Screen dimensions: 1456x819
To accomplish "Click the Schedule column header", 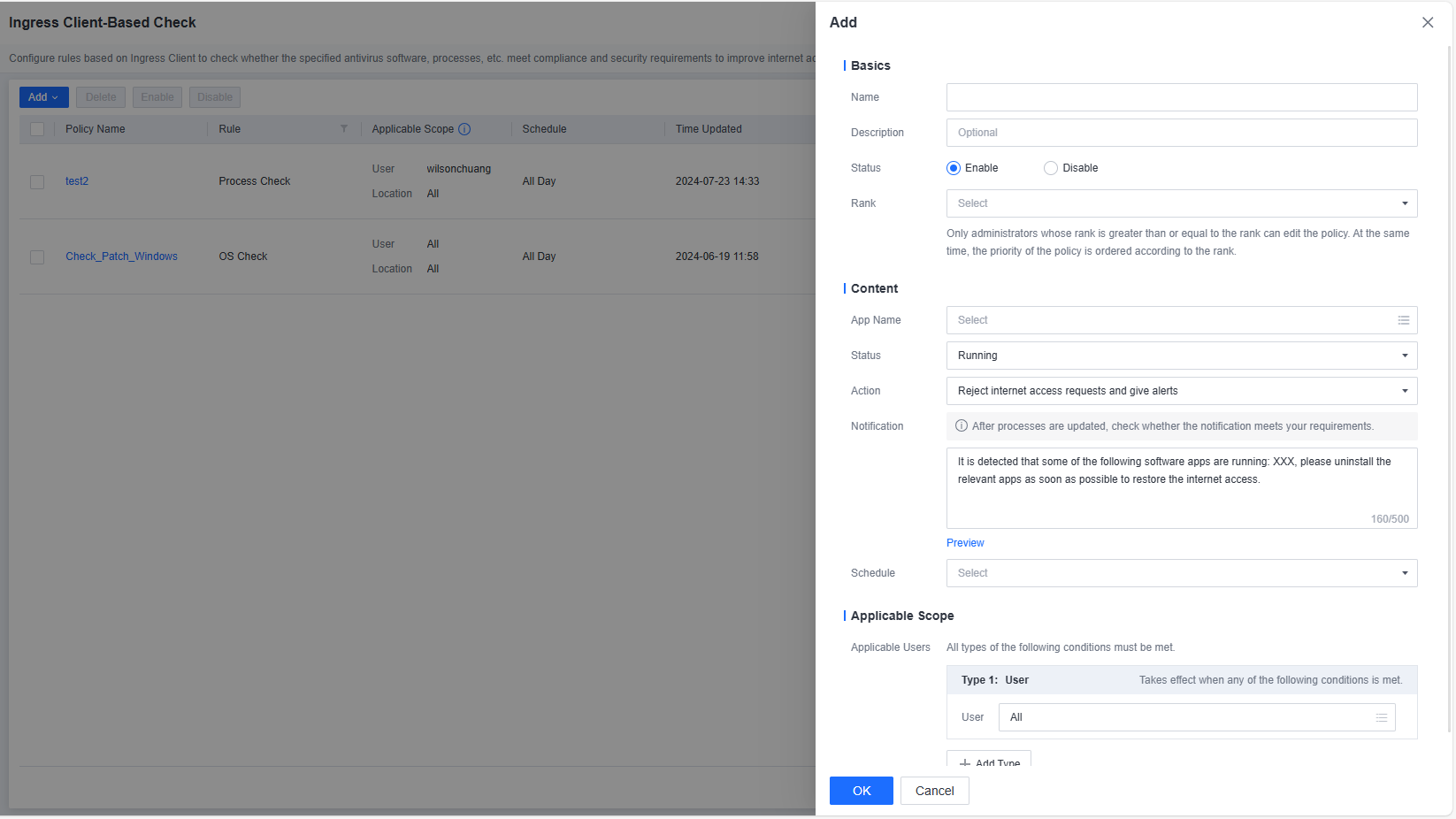I will (x=544, y=129).
